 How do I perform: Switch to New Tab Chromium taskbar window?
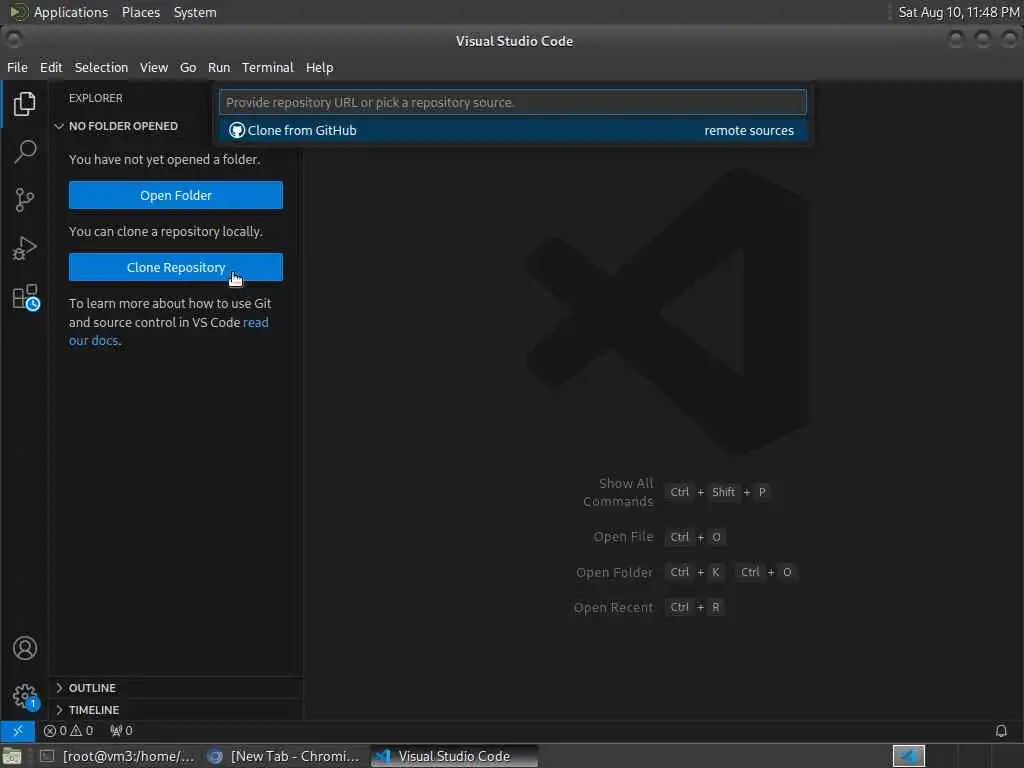[x=284, y=756]
